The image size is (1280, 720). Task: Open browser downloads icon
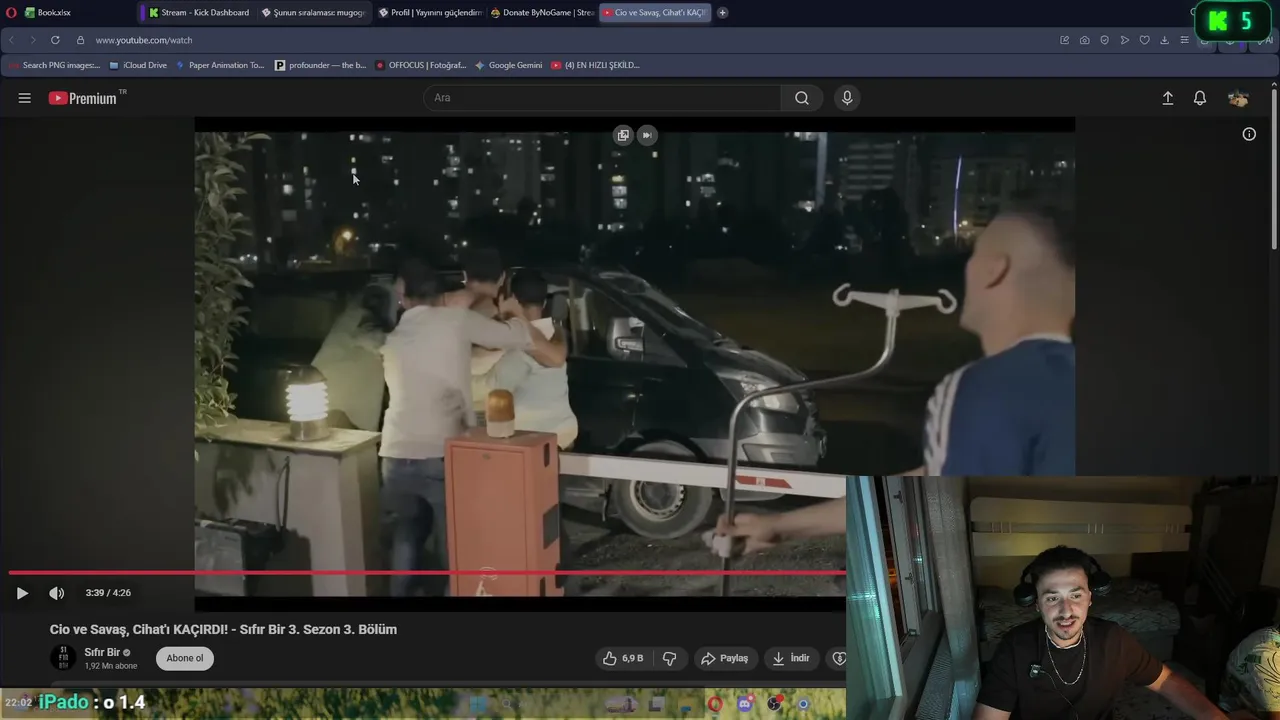(x=1164, y=40)
